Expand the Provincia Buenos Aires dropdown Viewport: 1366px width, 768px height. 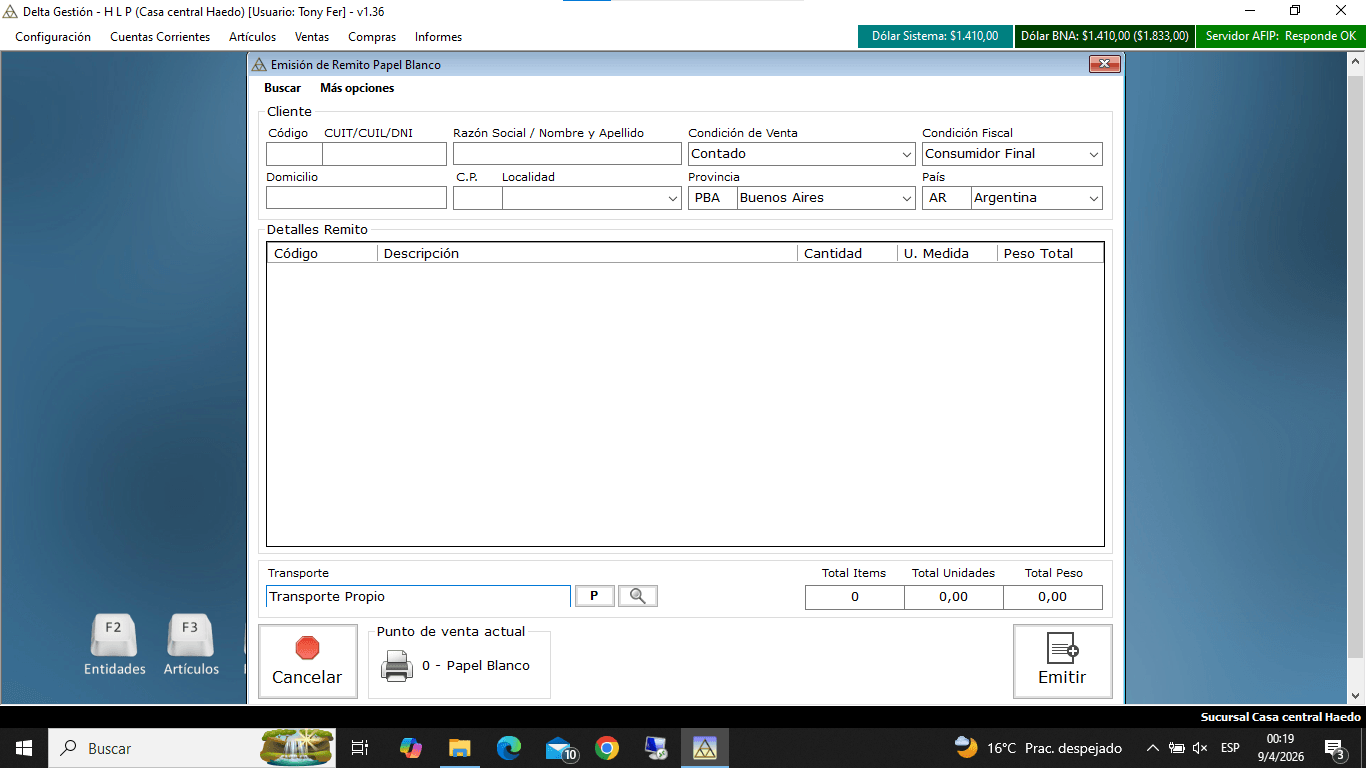[x=906, y=198]
